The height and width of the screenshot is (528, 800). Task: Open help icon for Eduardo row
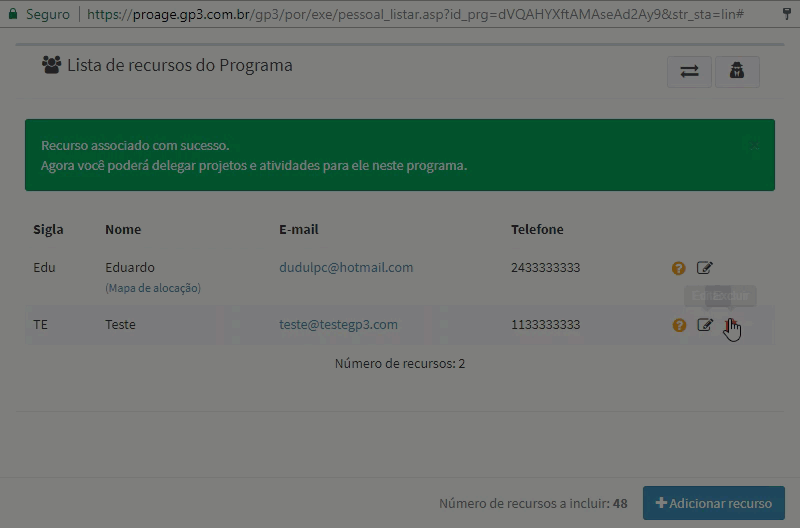pyautogui.click(x=679, y=268)
